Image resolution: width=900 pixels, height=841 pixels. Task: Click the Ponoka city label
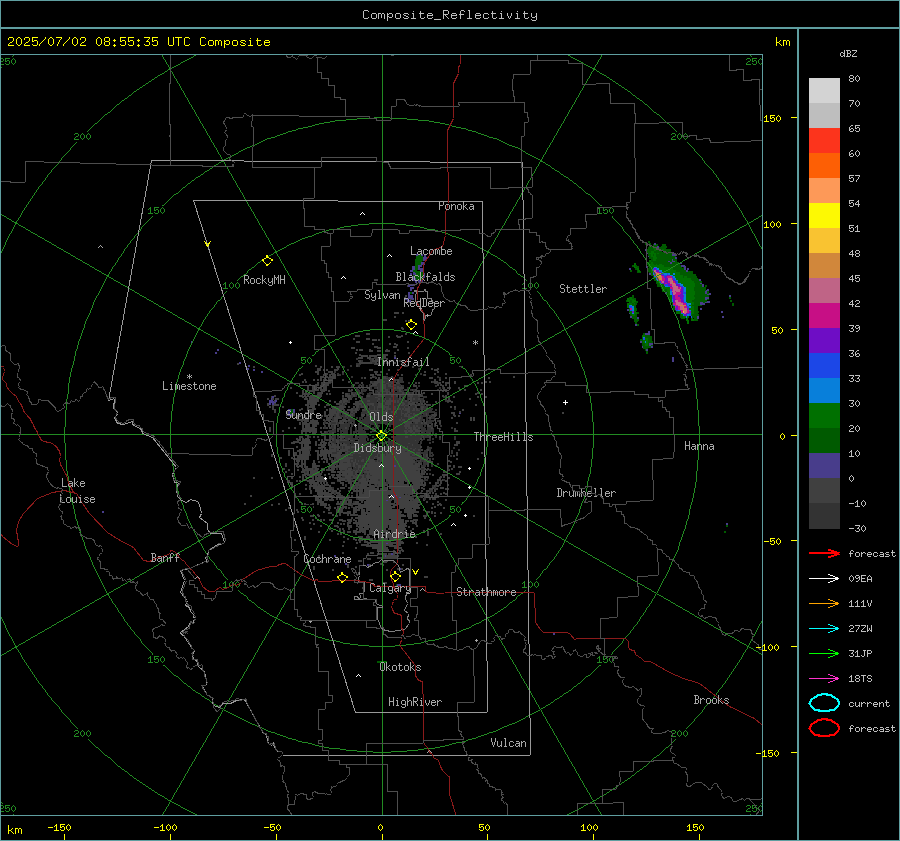click(456, 206)
